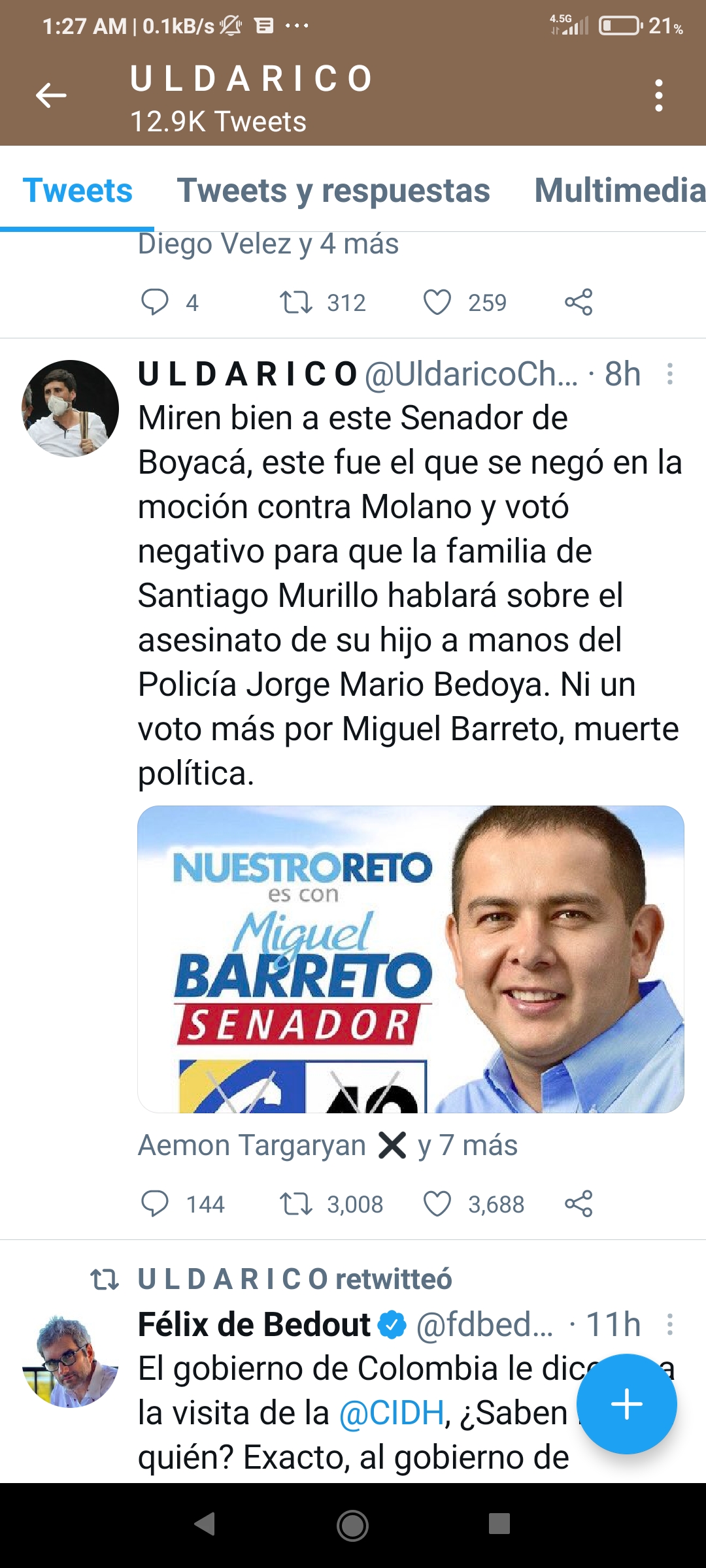The width and height of the screenshot is (706, 1568).
Task: Tap the back arrow in header
Action: (51, 95)
